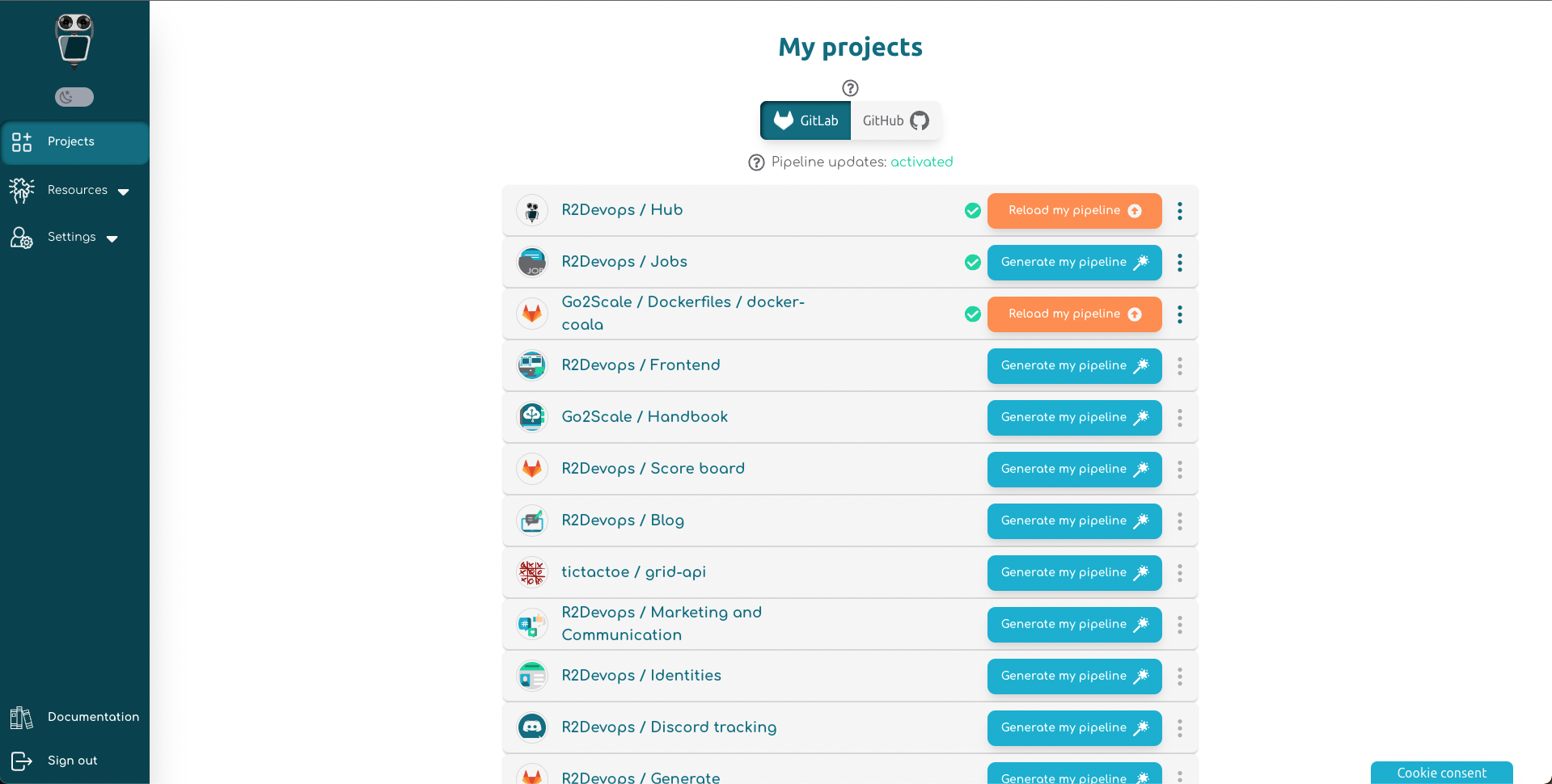Viewport: 1552px width, 784px height.
Task: Open the three-dot menu on R2Devops Hub
Action: point(1180,211)
